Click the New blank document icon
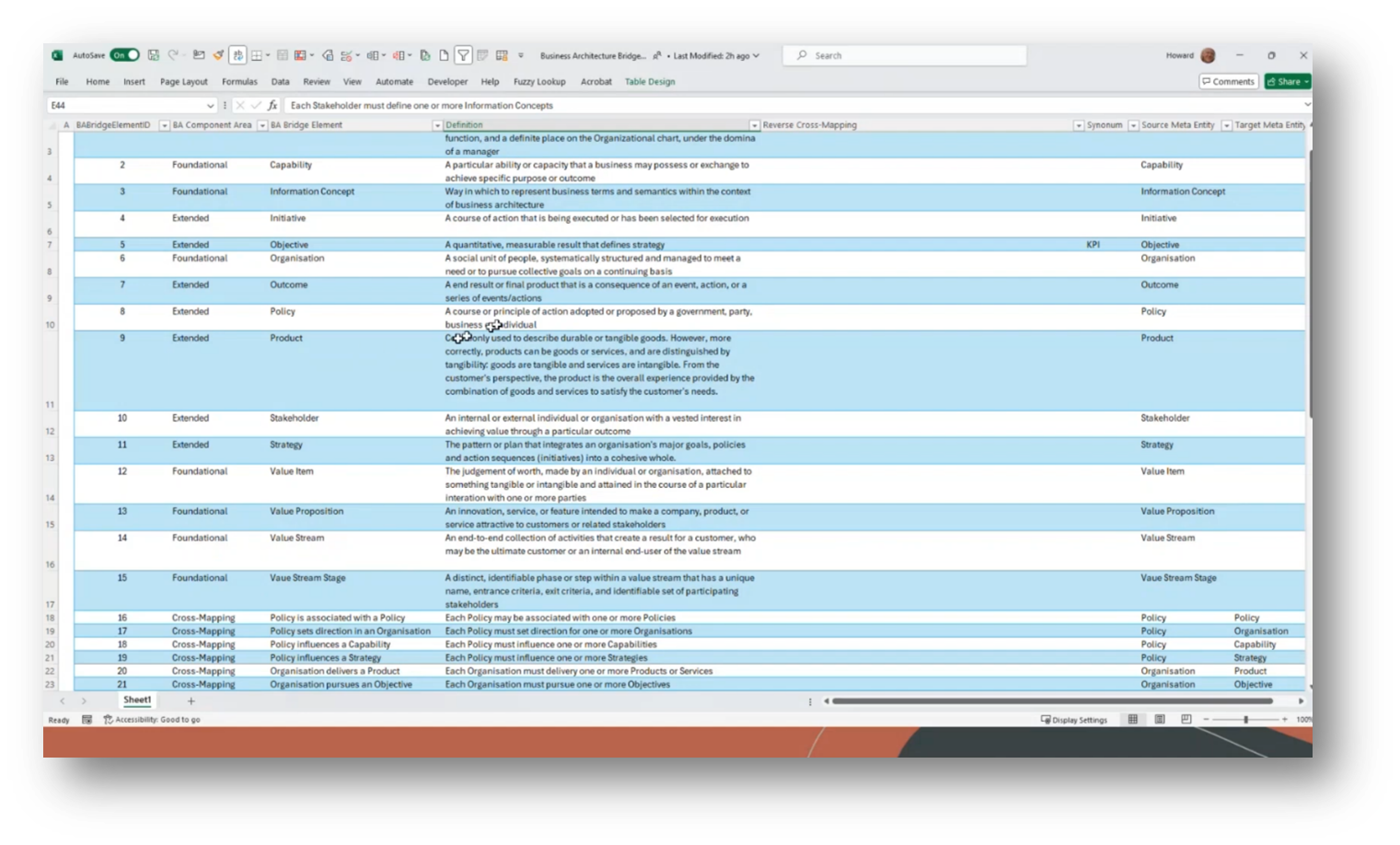Image resolution: width=1400 pixels, height=845 pixels. (x=444, y=55)
